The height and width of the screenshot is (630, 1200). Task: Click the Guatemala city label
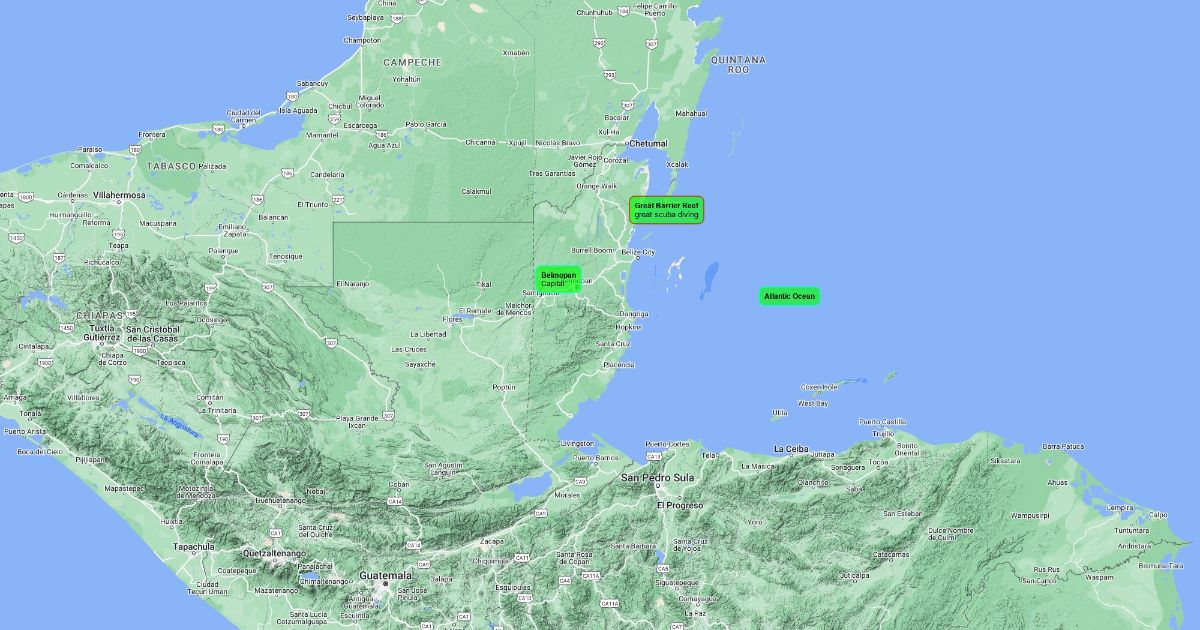click(x=385, y=576)
